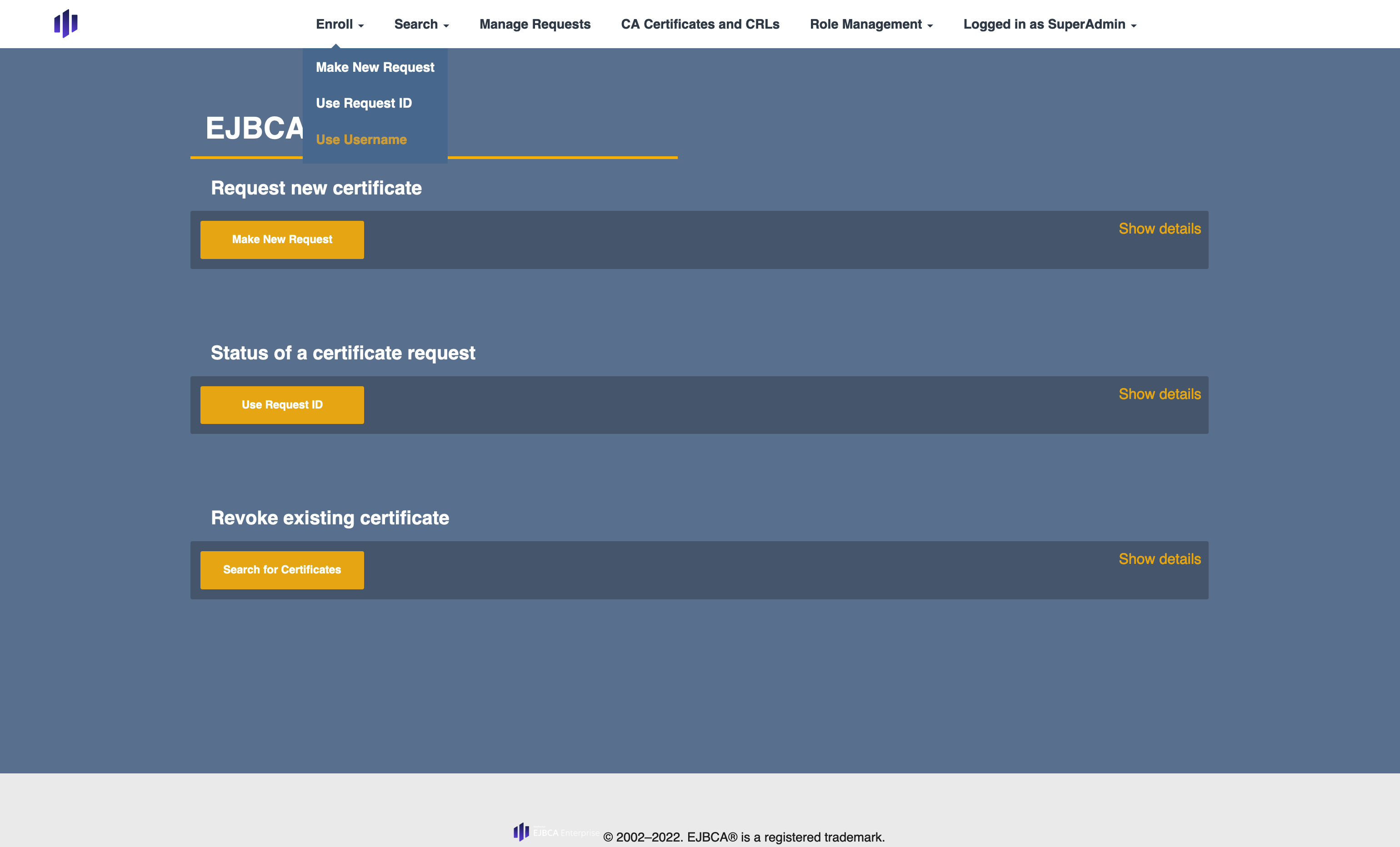Click the caret next to Role Management
Screen dimensions: 1400x847
[930, 26]
